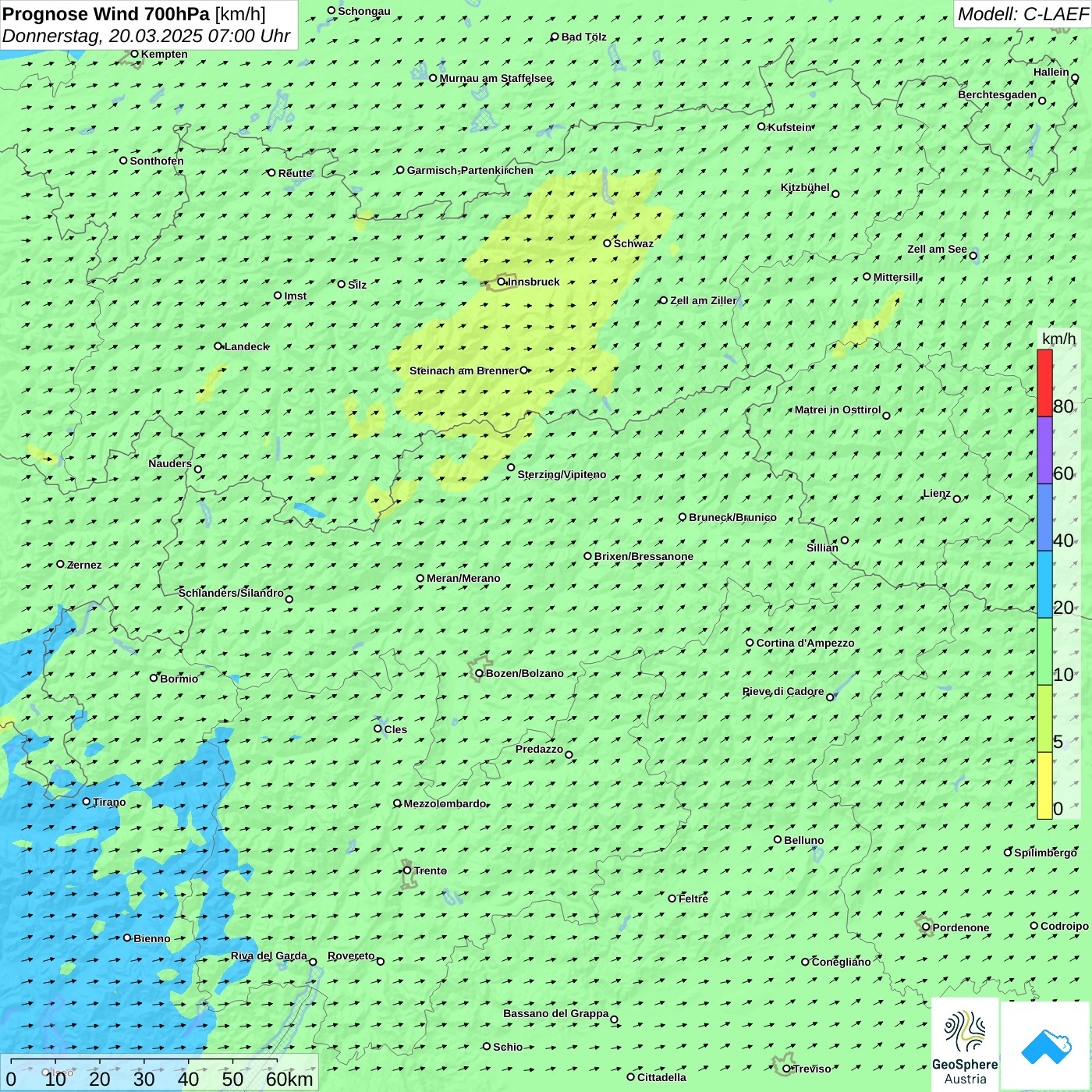Click the 'km/h' legend unit label
1092x1092 pixels.
(1058, 339)
